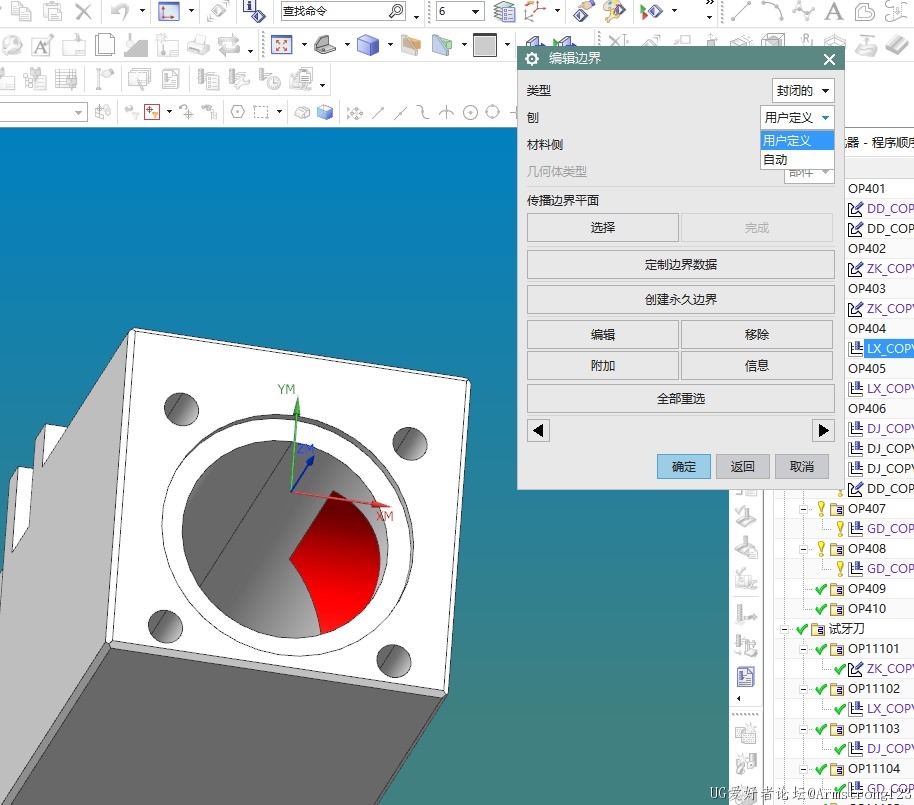The image size is (914, 805).
Task: Select the OP410 tree item
Action: (x=867, y=609)
